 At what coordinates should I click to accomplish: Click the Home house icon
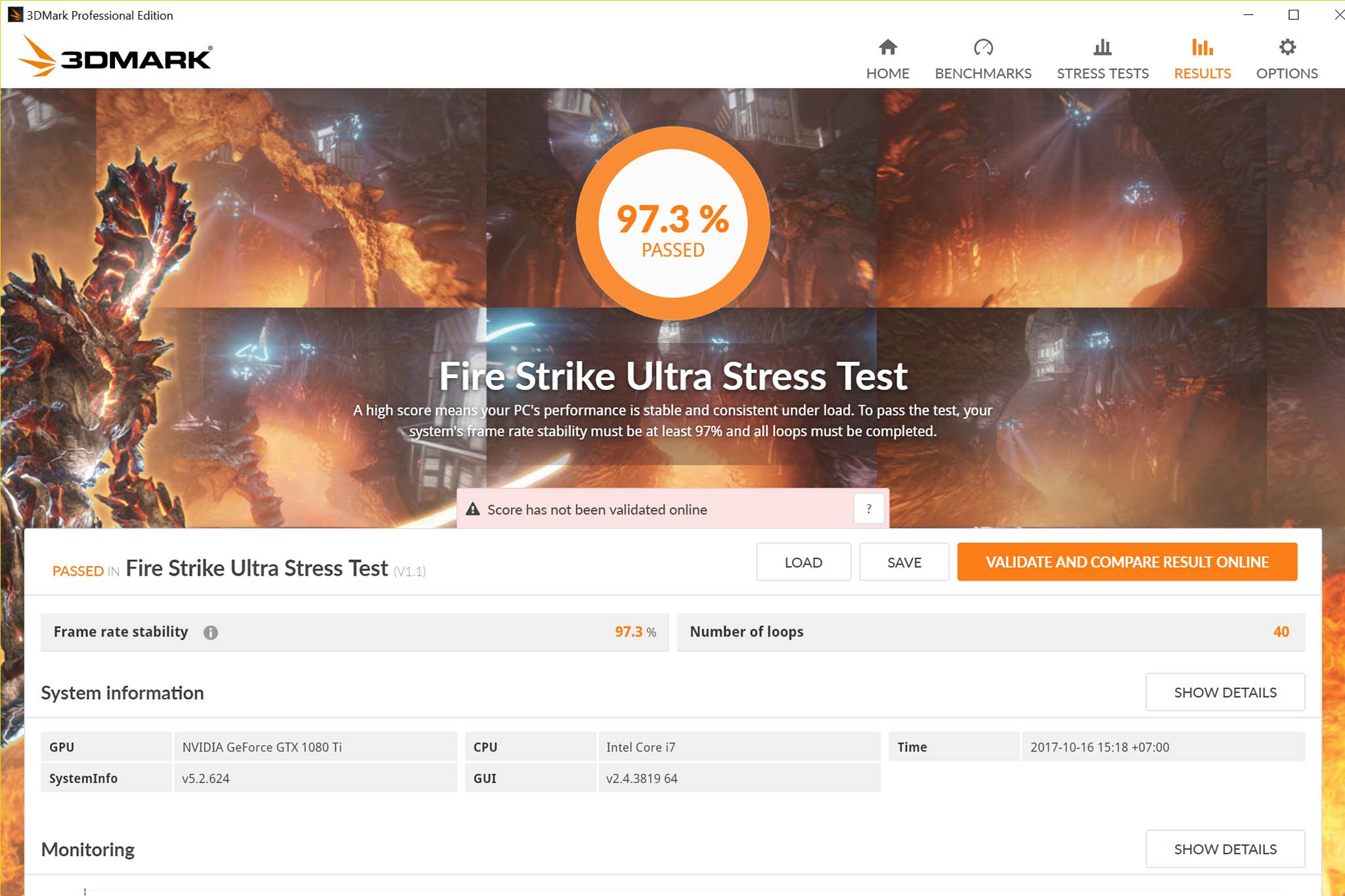887,47
